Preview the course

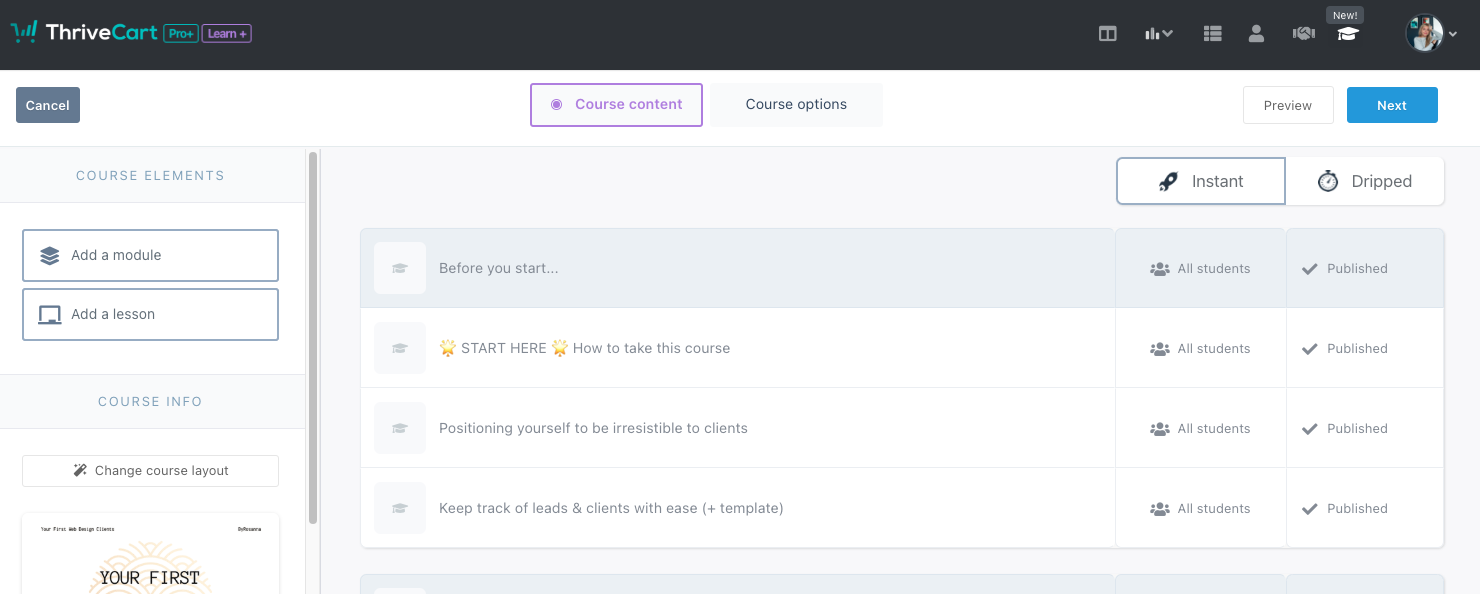coord(1288,105)
